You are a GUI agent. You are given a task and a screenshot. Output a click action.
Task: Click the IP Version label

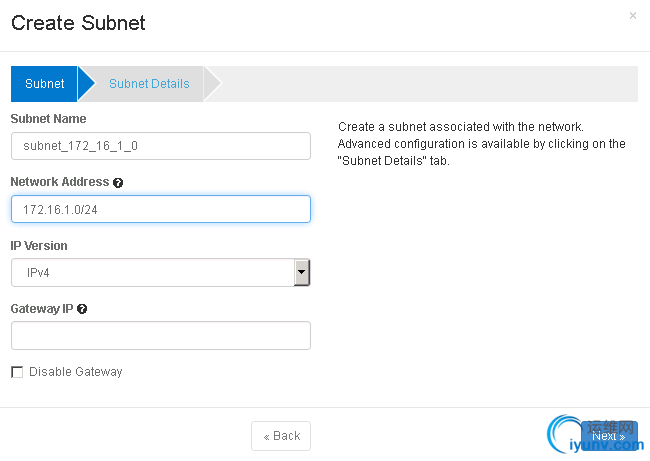click(39, 245)
